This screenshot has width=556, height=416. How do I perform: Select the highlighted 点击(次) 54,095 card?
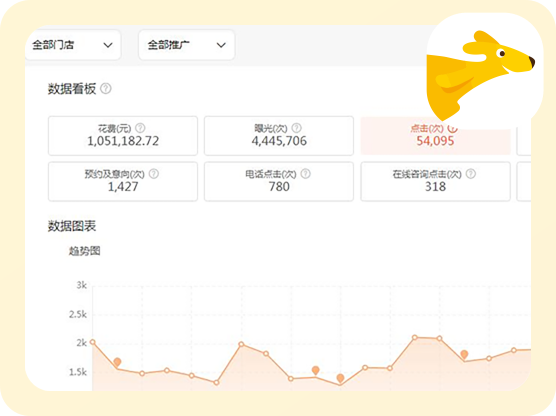435,135
